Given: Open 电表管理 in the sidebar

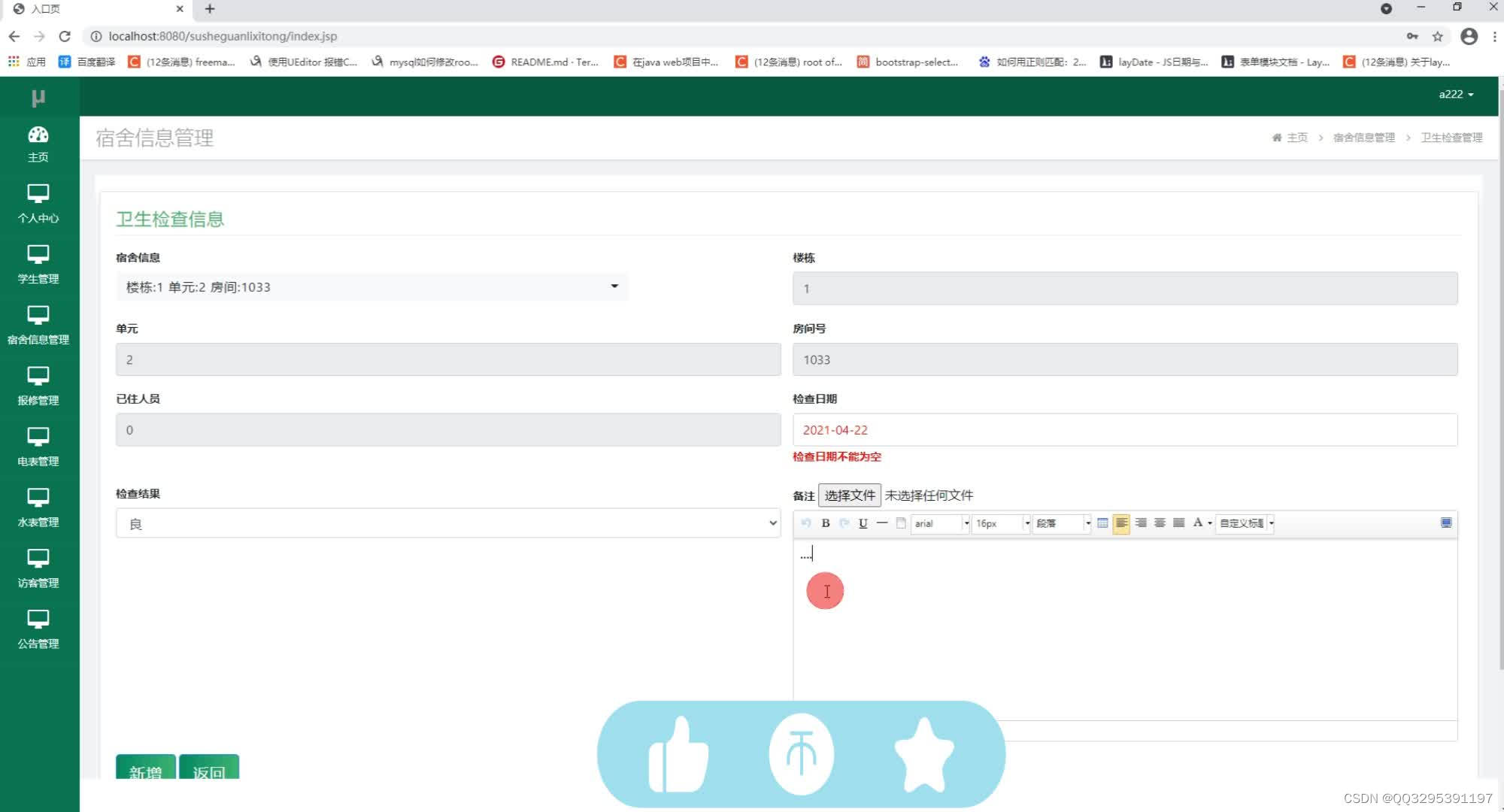Looking at the screenshot, I should point(38,447).
